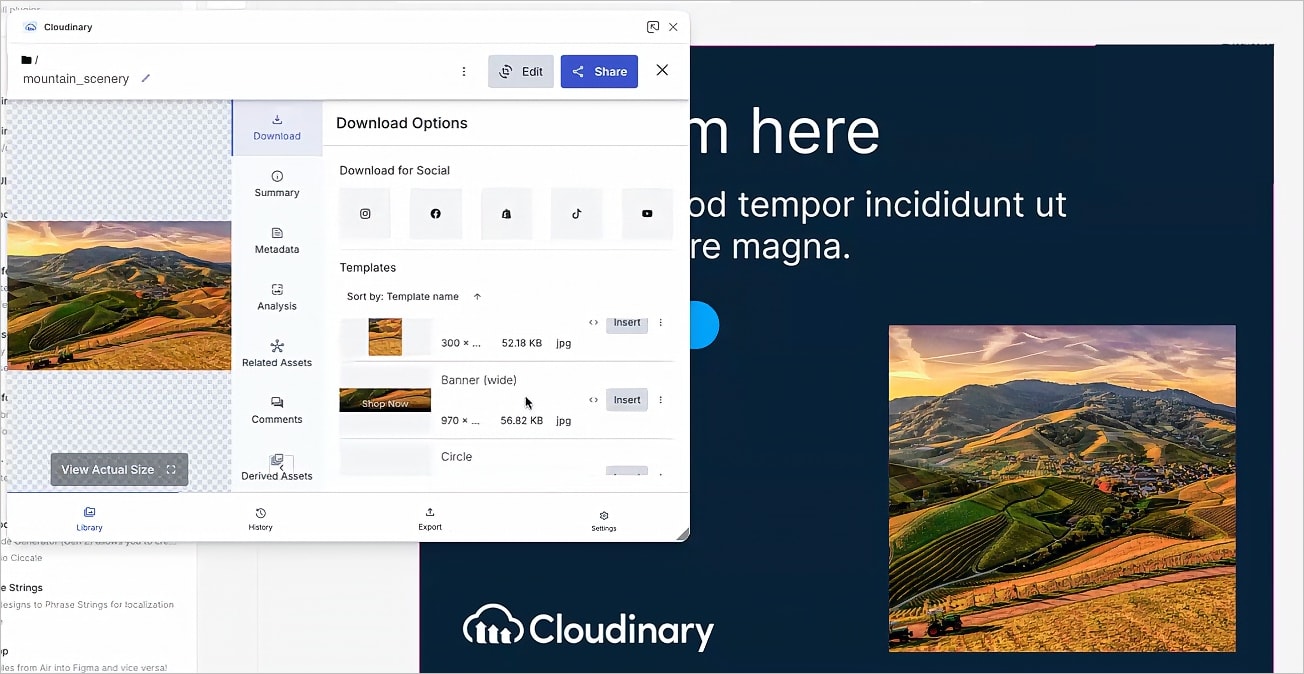Pop out the Cloudinary plugin window
Viewport: 1304px width, 674px height.
653,27
